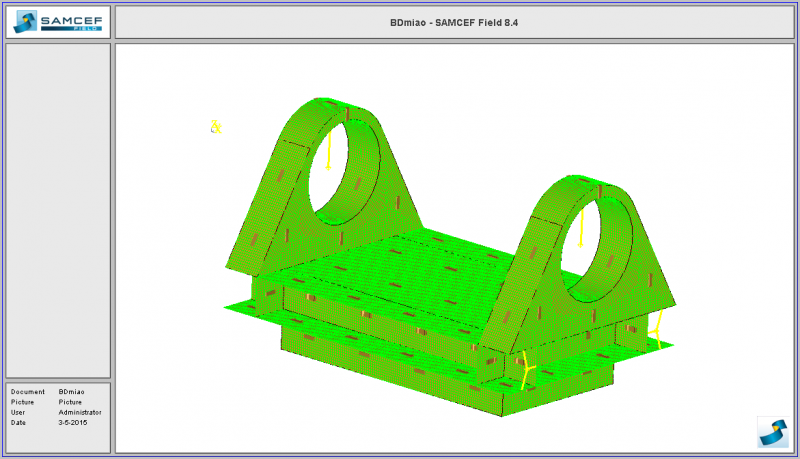Click the document value BDmiao

coord(71,392)
